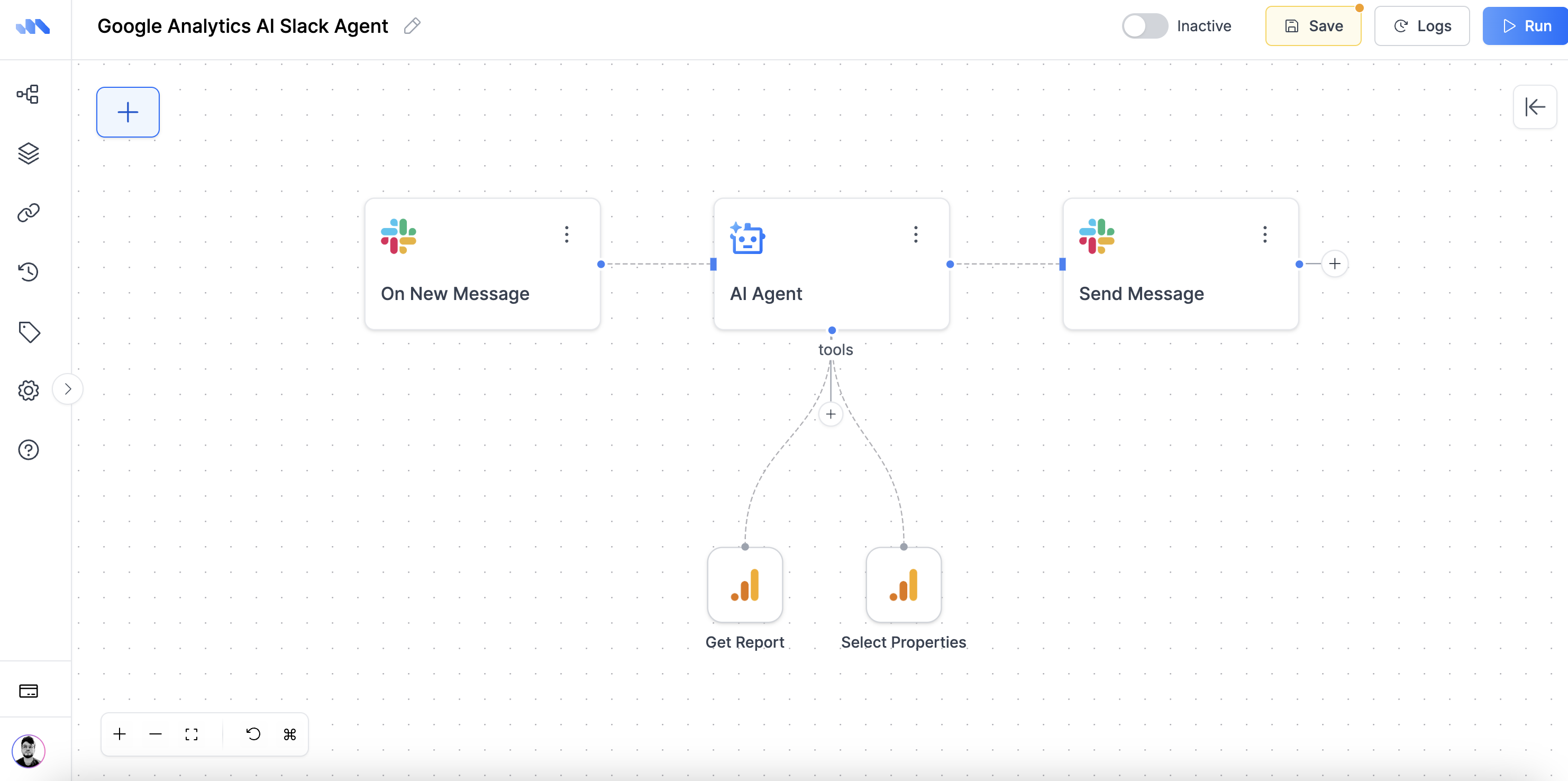Expand the left sidebar with chevron
The width and height of the screenshot is (1568, 781).
coord(68,389)
